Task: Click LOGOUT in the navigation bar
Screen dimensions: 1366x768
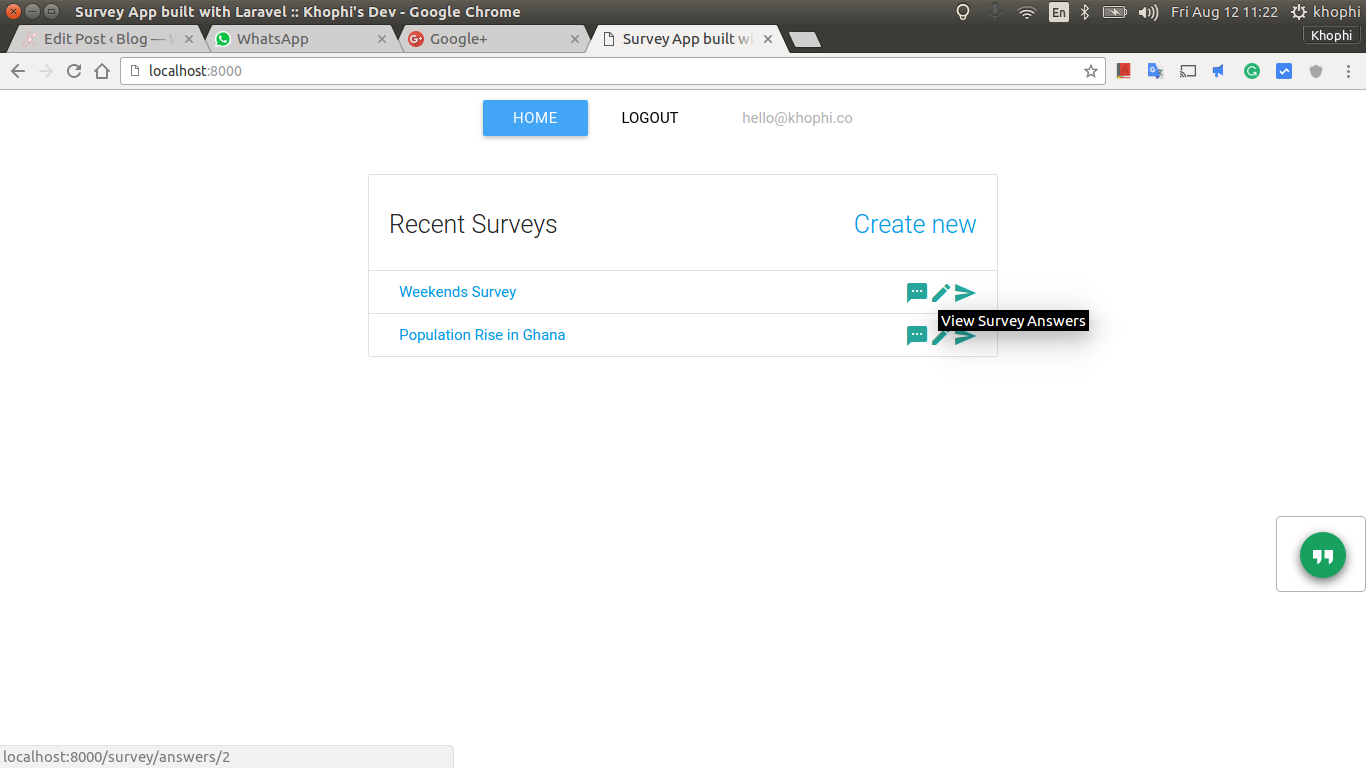Action: coord(649,118)
